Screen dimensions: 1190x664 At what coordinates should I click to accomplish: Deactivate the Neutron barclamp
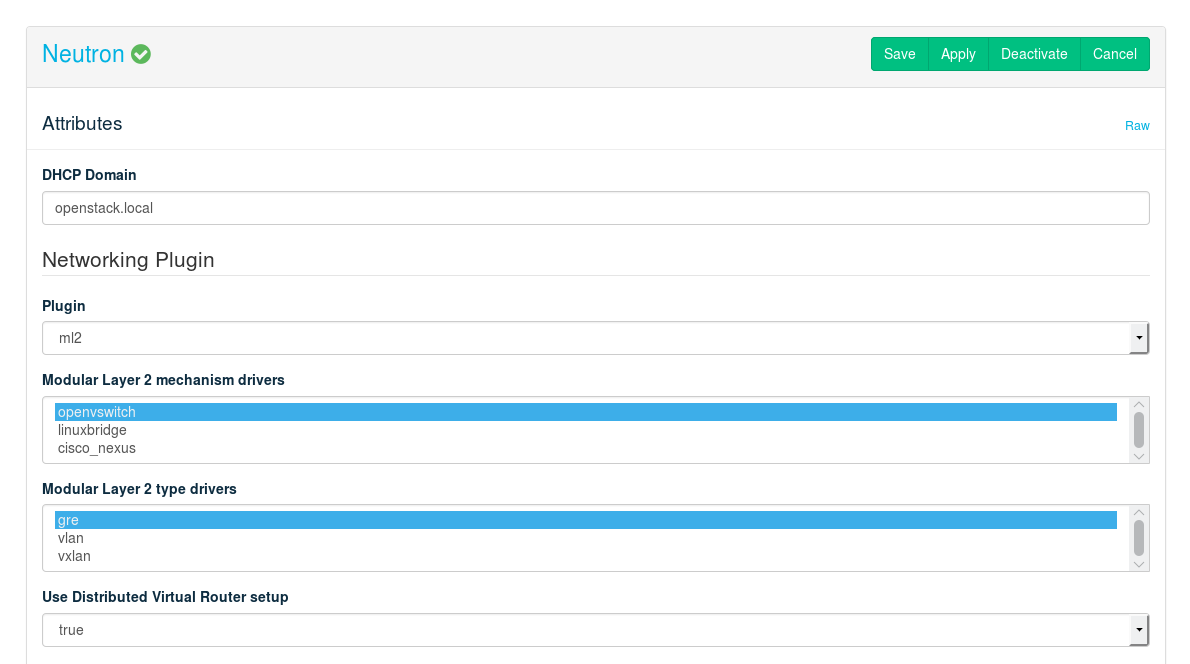pyautogui.click(x=1034, y=54)
